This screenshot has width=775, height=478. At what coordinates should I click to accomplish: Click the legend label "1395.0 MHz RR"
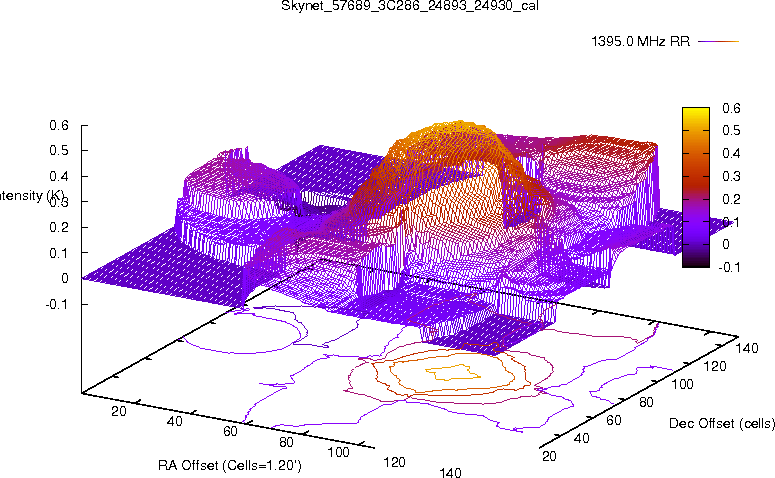641,42
